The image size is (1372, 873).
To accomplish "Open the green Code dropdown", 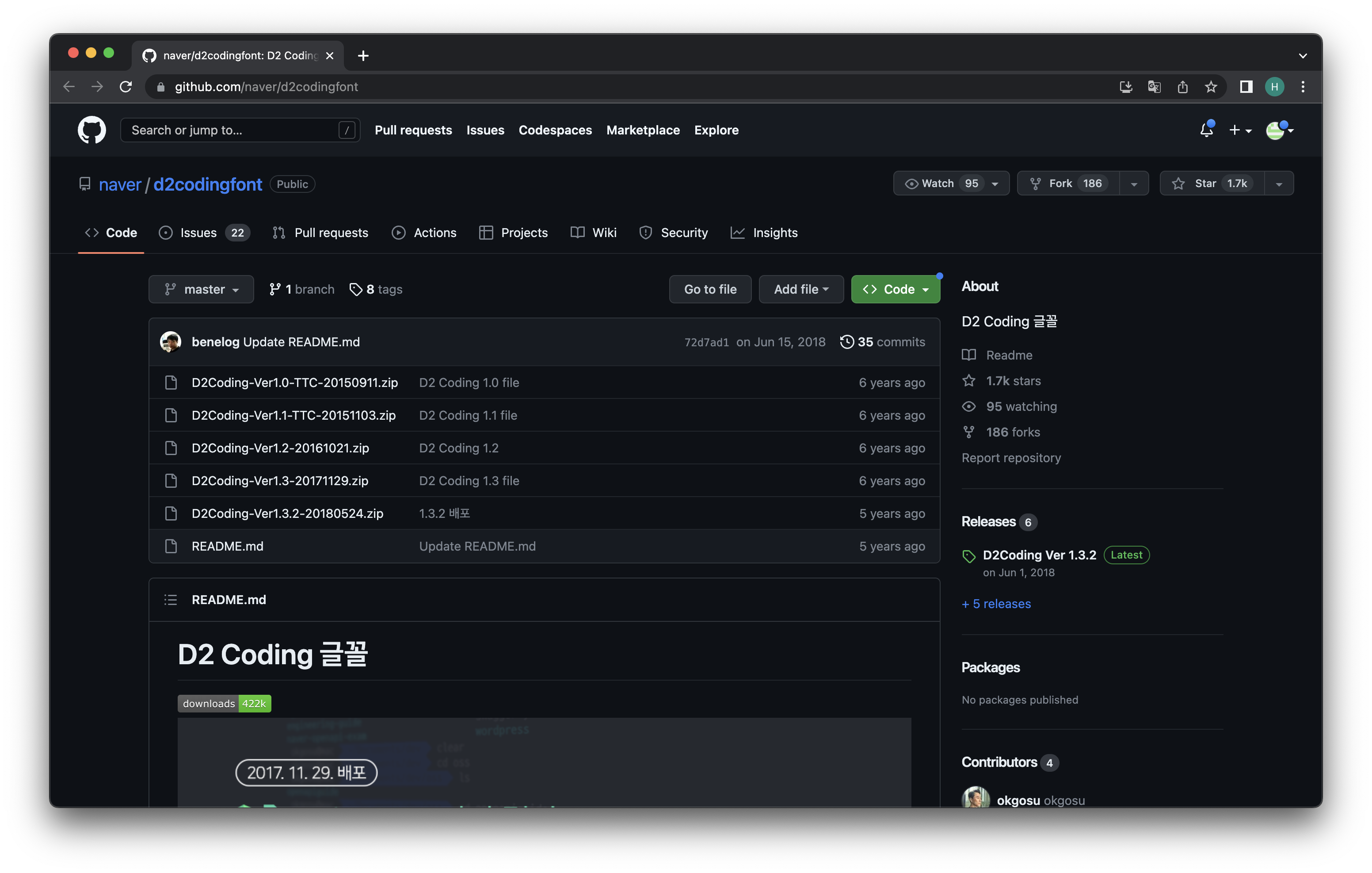I will 895,289.
